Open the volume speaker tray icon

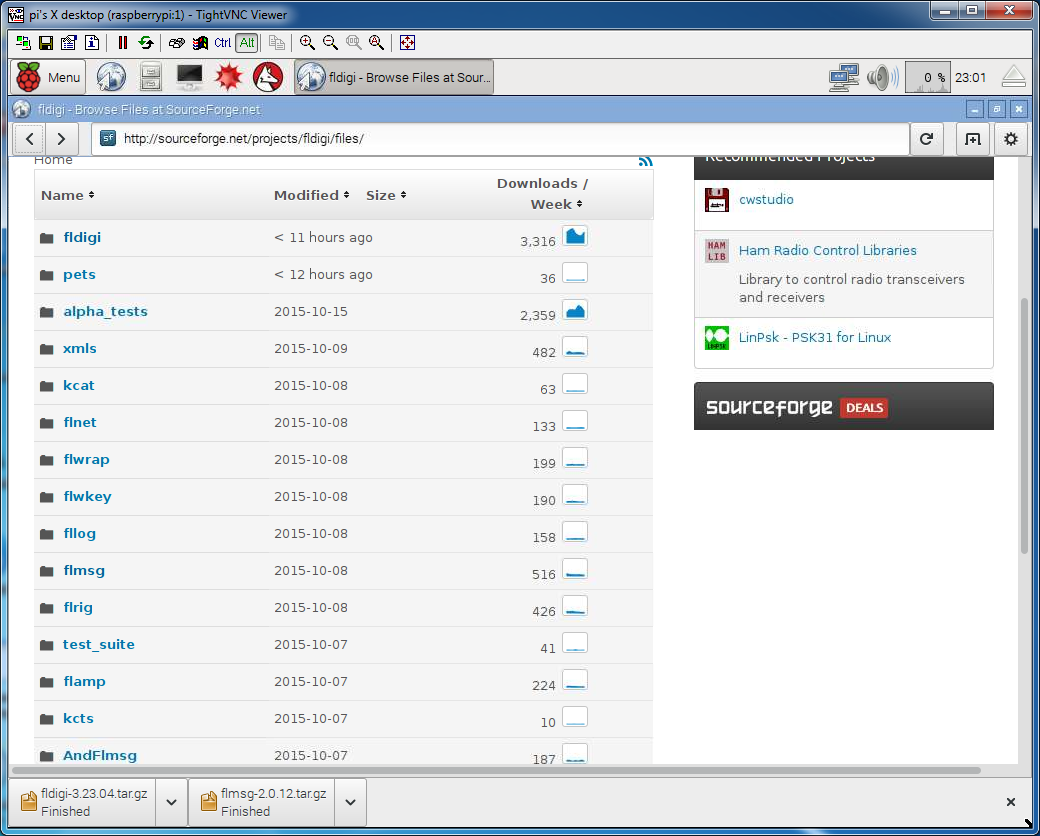coord(882,78)
